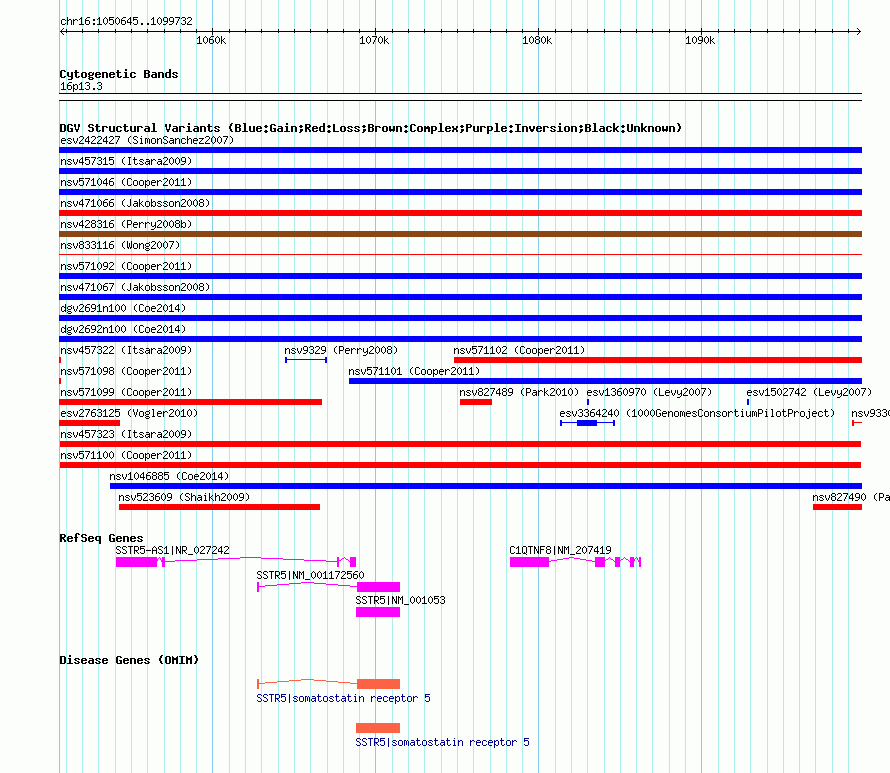The width and height of the screenshot is (890, 773).
Task: Select the nsv471067 (Jakobsson2008) label
Action: click(135, 287)
